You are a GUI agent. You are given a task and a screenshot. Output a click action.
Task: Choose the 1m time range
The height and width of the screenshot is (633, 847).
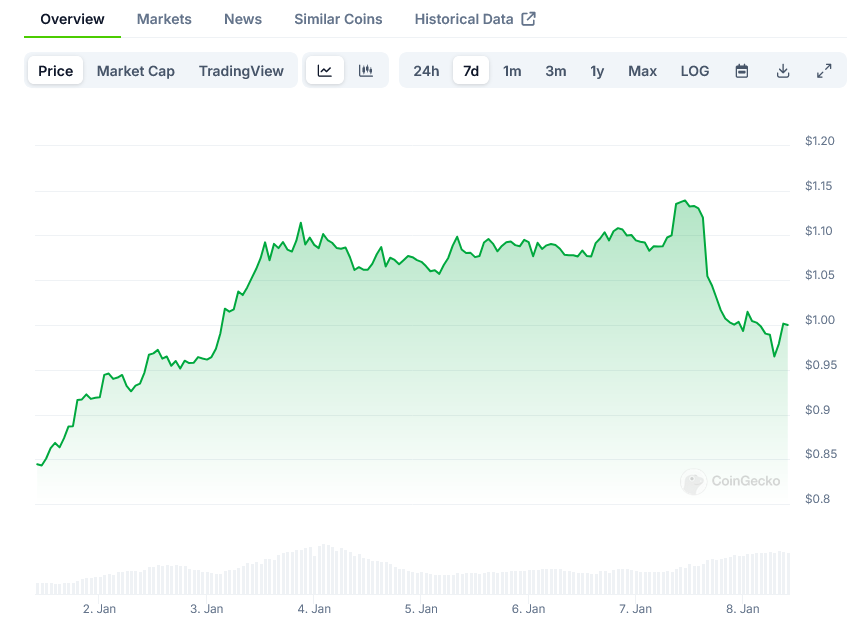click(x=512, y=71)
